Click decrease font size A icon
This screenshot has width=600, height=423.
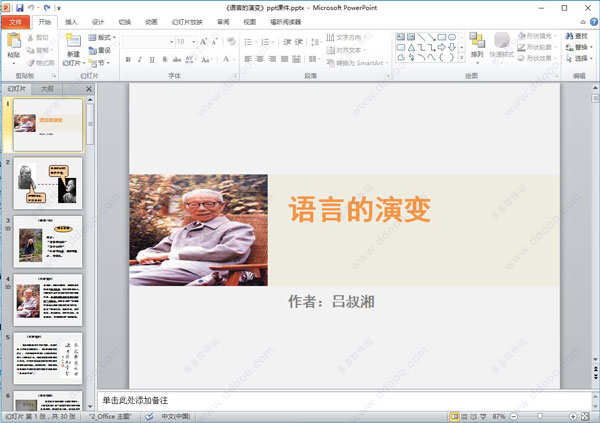click(x=215, y=41)
